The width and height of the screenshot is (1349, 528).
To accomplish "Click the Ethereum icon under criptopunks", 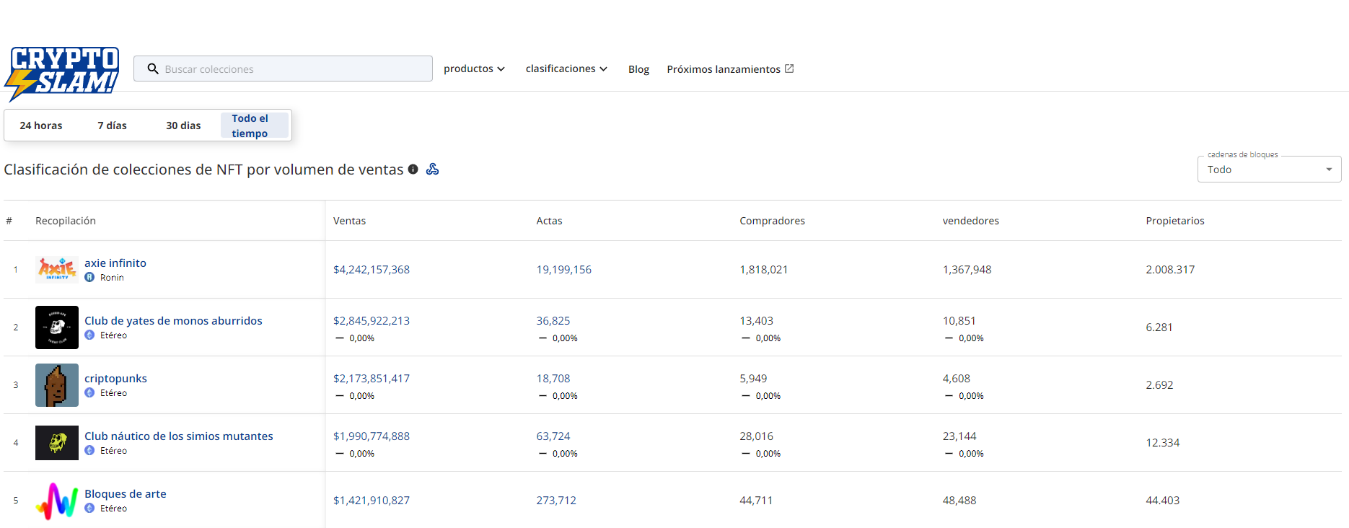I will click(89, 393).
